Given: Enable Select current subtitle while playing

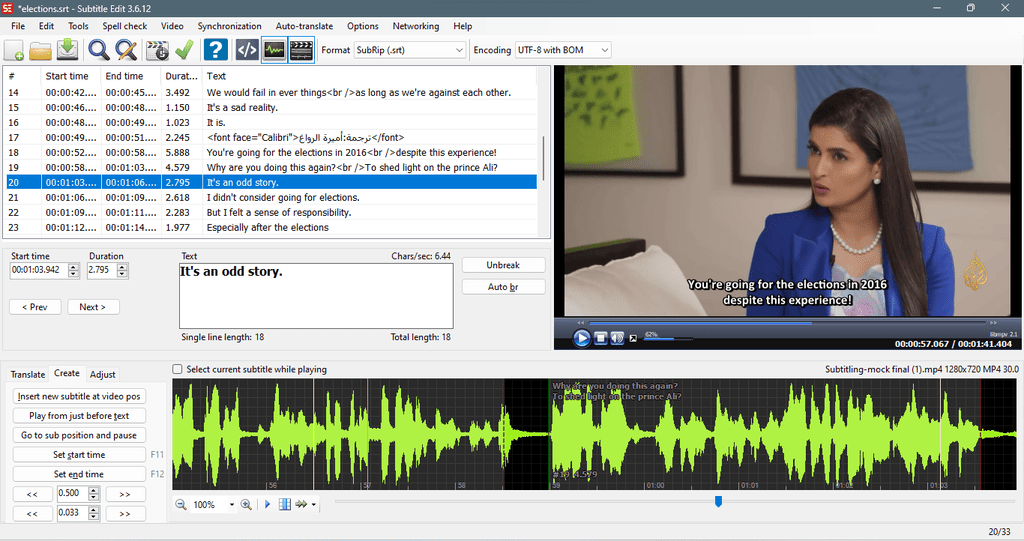Looking at the screenshot, I should tap(177, 369).
